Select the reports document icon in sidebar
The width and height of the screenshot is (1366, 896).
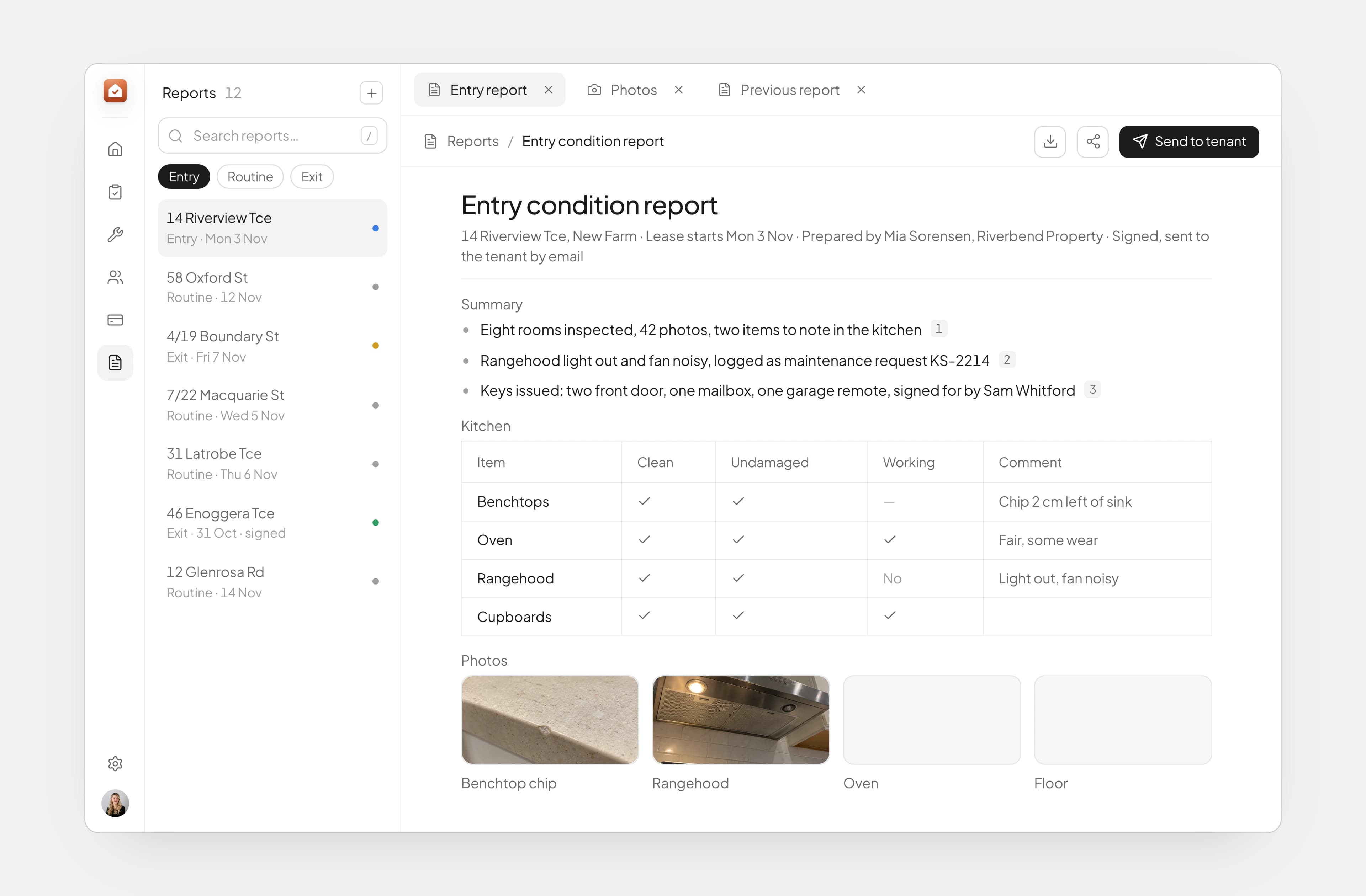tap(115, 363)
